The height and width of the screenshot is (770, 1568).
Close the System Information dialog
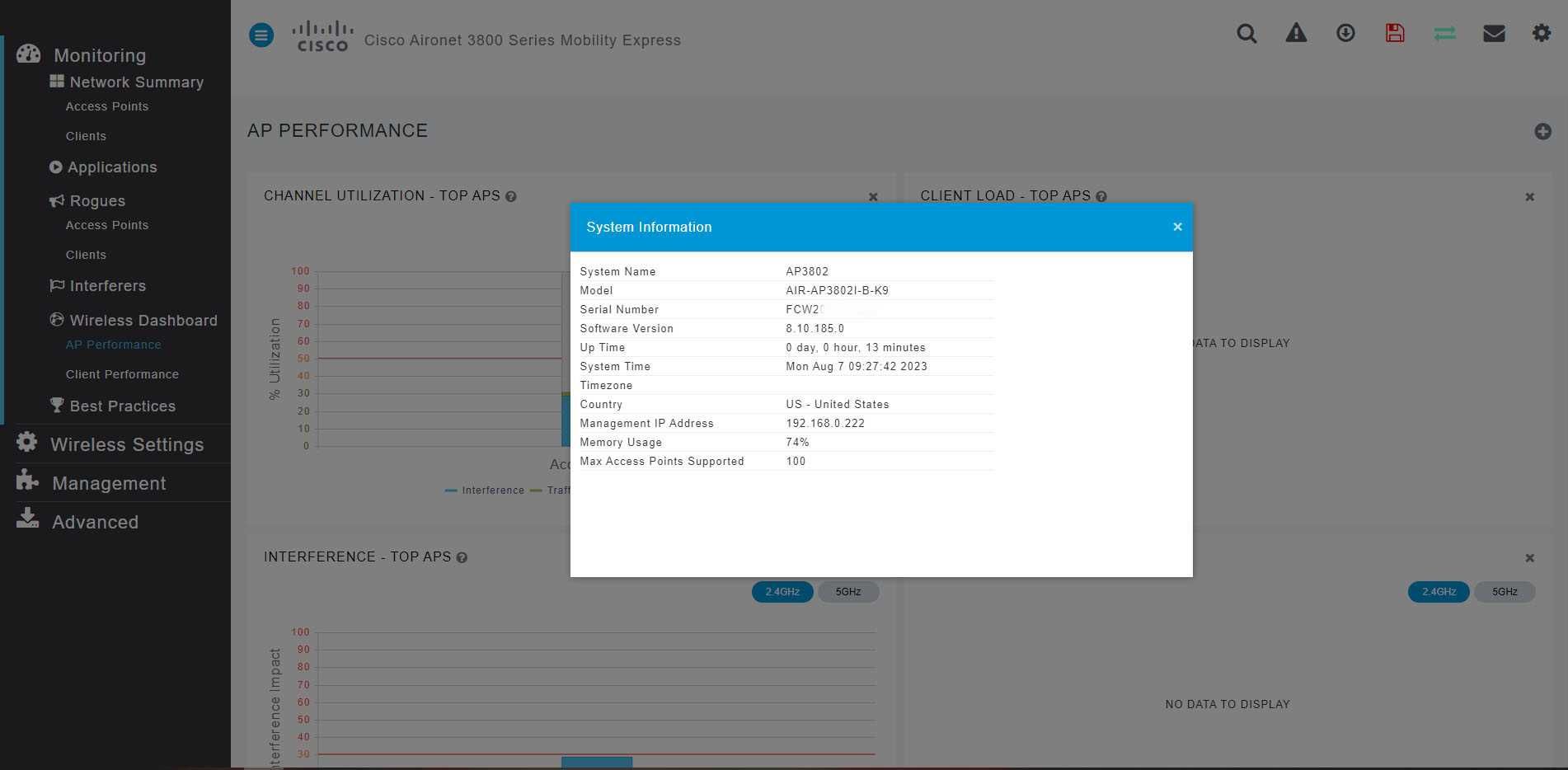[x=1177, y=227]
